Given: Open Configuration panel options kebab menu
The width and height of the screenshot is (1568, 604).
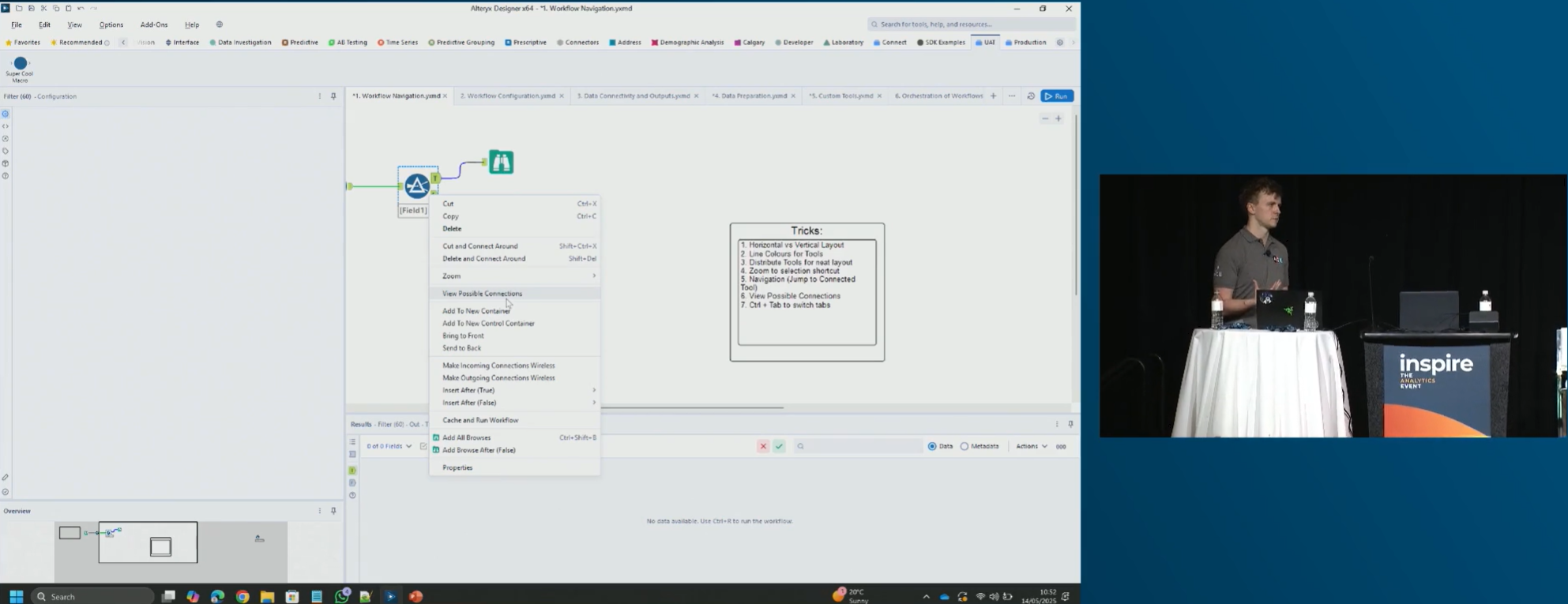Looking at the screenshot, I should click(x=320, y=96).
